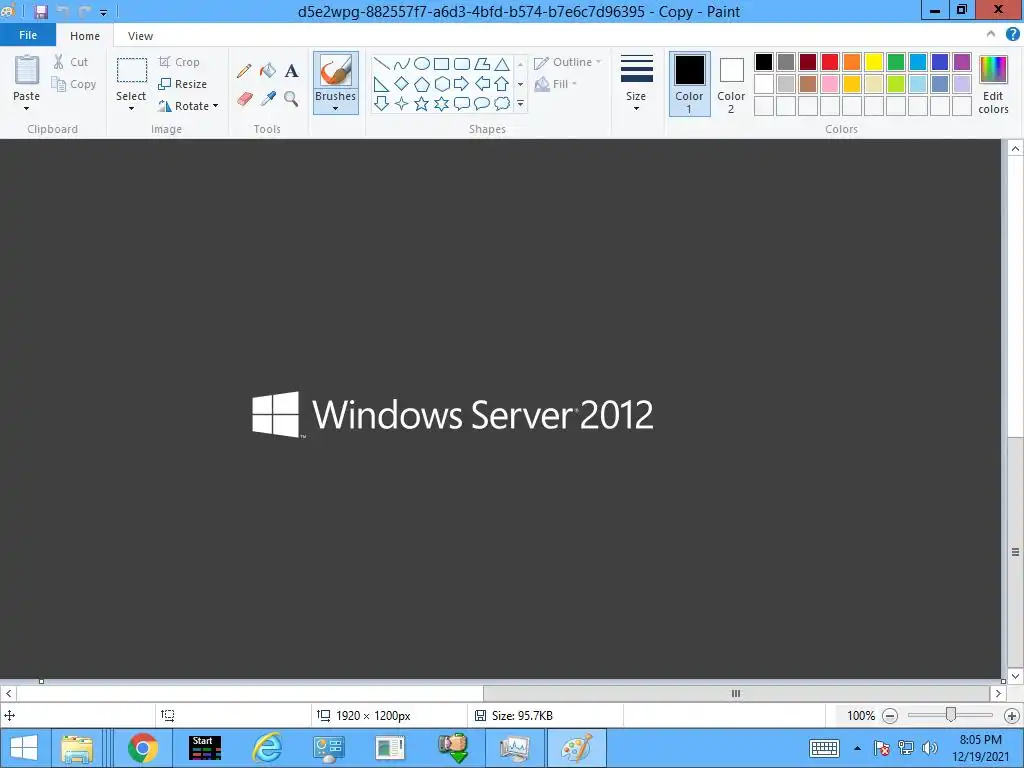Switch to the View tab

click(140, 36)
